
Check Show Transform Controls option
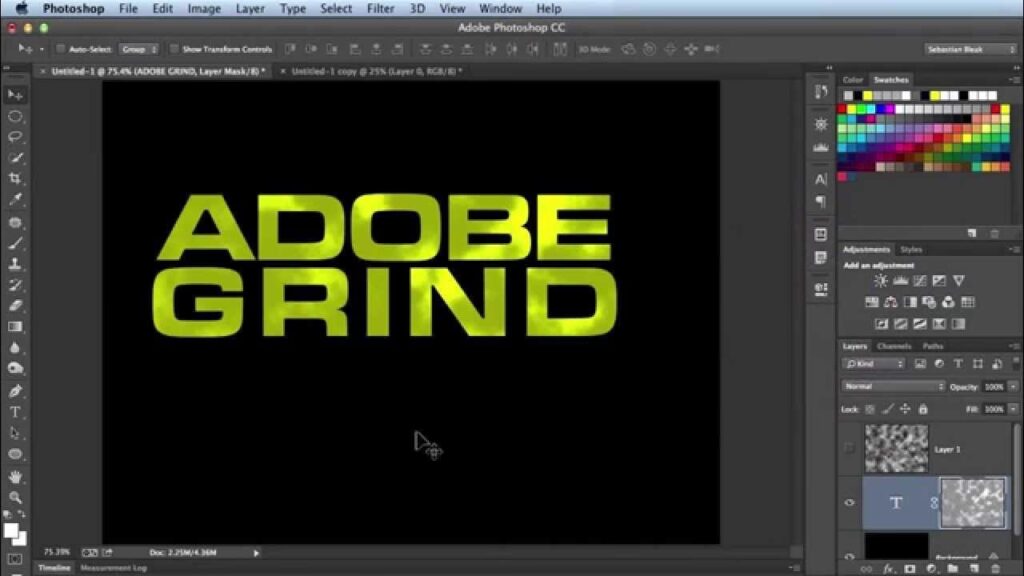point(174,48)
